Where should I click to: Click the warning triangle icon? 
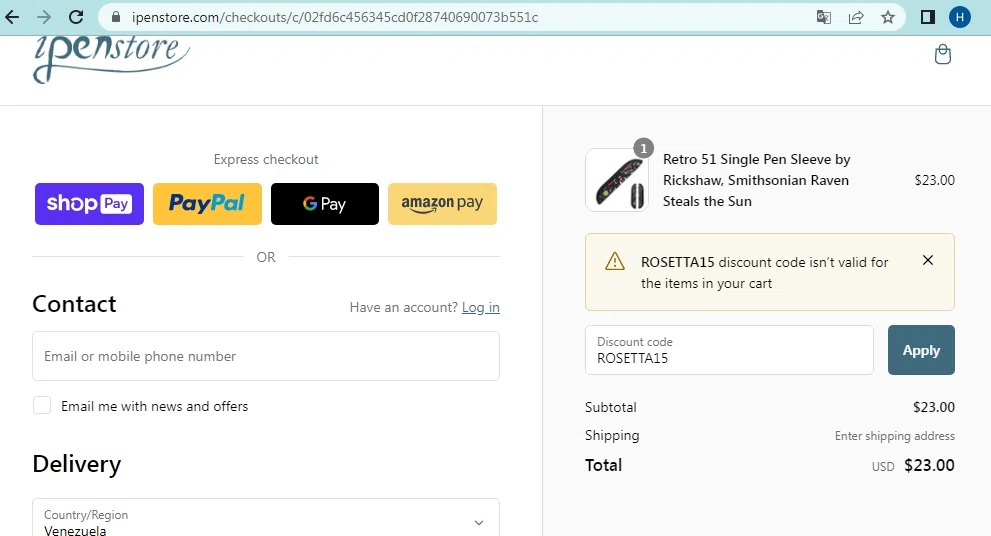point(614,261)
